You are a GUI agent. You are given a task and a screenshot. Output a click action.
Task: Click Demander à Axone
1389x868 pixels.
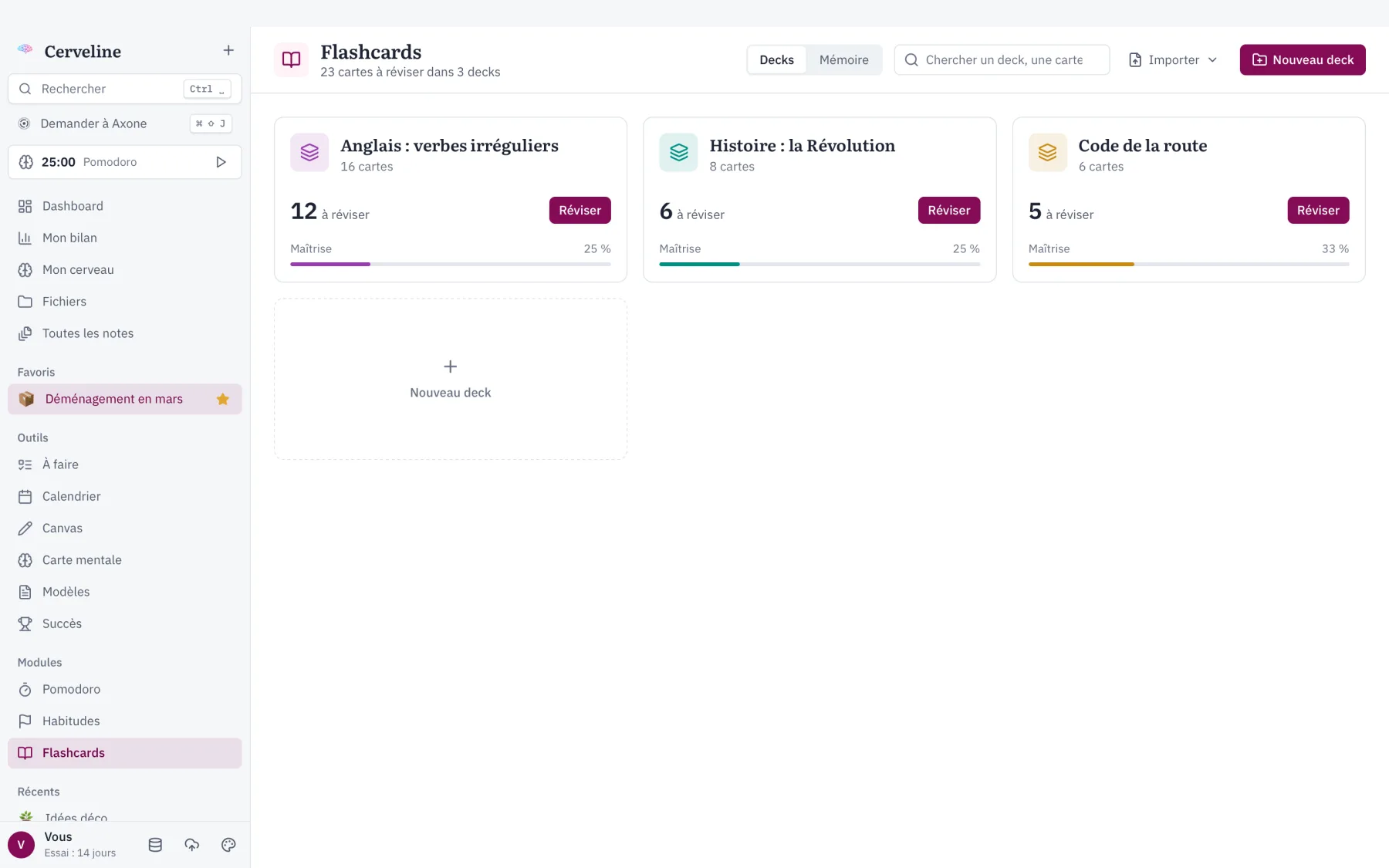click(125, 123)
